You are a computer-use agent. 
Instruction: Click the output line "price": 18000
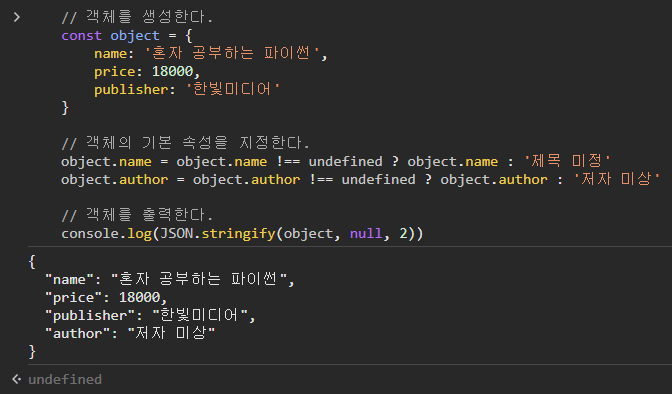pos(106,298)
